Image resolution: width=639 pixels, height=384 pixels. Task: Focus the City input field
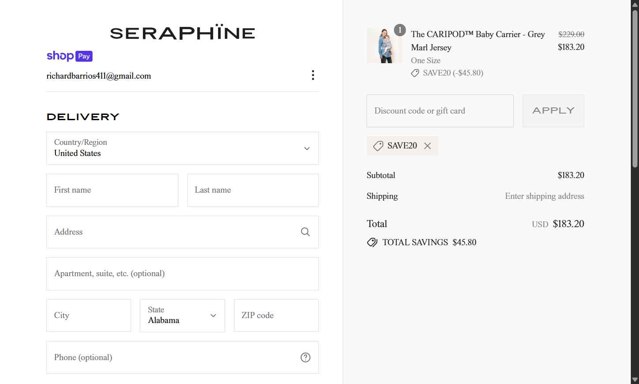pyautogui.click(x=88, y=316)
